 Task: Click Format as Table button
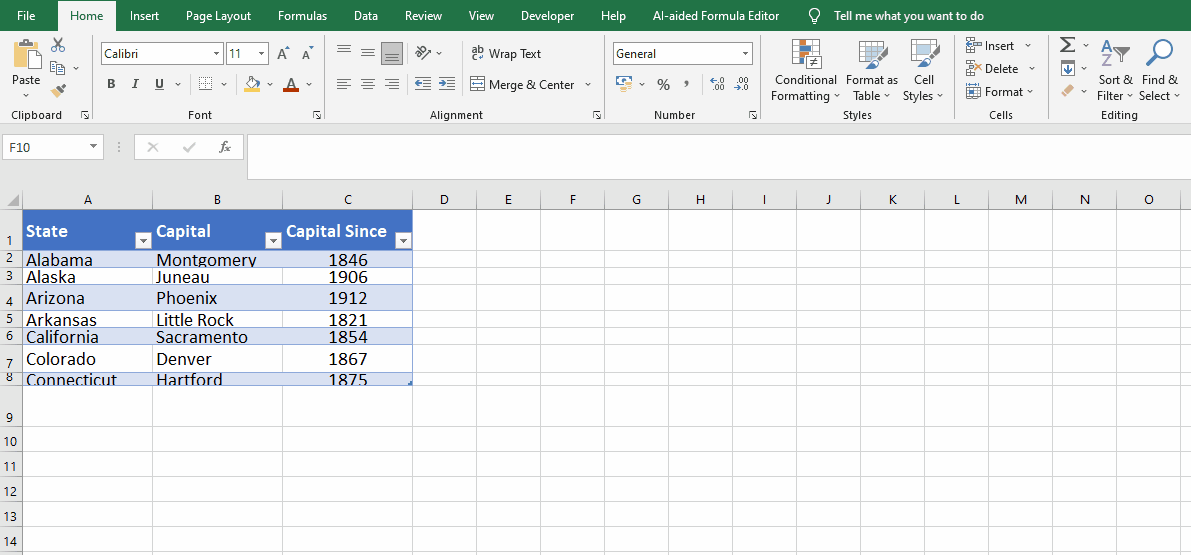pos(872,70)
